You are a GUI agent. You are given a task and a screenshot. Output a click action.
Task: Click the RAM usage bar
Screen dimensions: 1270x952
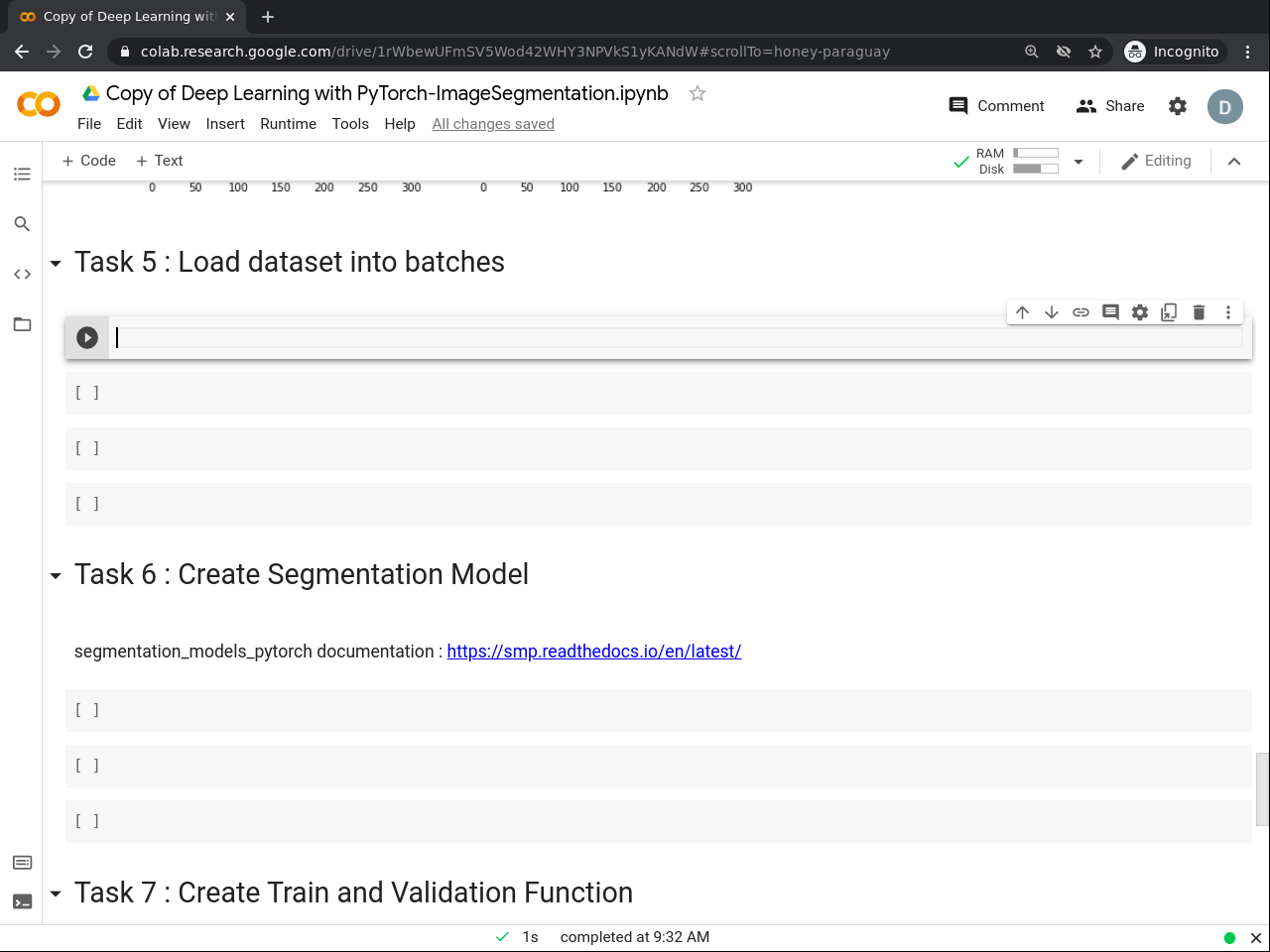(1036, 153)
